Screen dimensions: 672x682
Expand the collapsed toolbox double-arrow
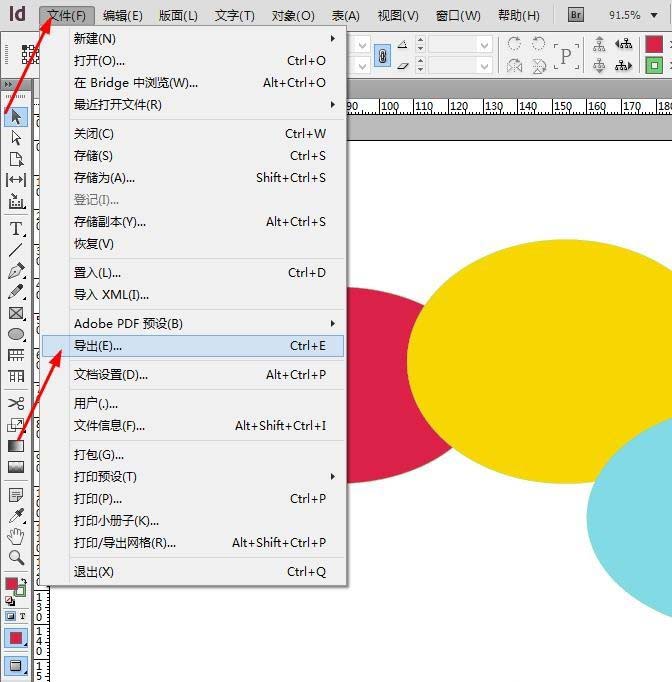pos(8,84)
